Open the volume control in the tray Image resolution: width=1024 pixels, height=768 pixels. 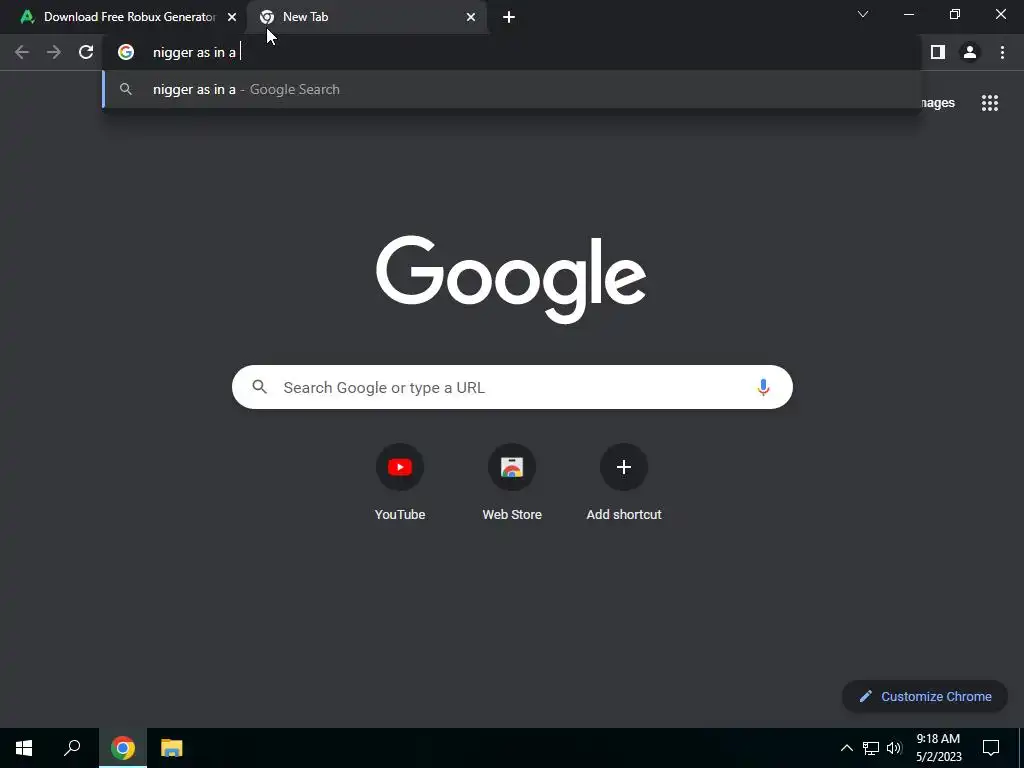[894, 748]
